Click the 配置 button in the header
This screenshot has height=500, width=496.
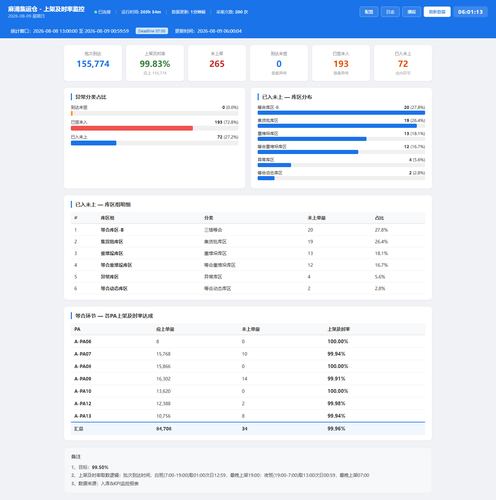click(369, 12)
